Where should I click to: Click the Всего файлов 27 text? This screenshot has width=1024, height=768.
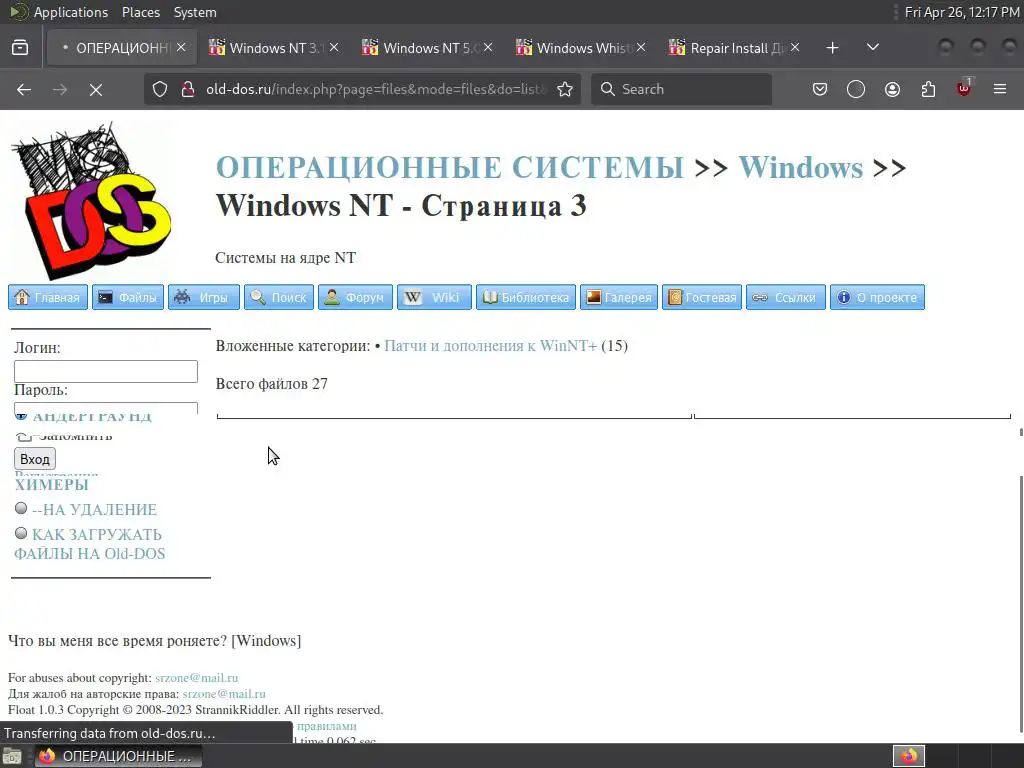tap(272, 384)
